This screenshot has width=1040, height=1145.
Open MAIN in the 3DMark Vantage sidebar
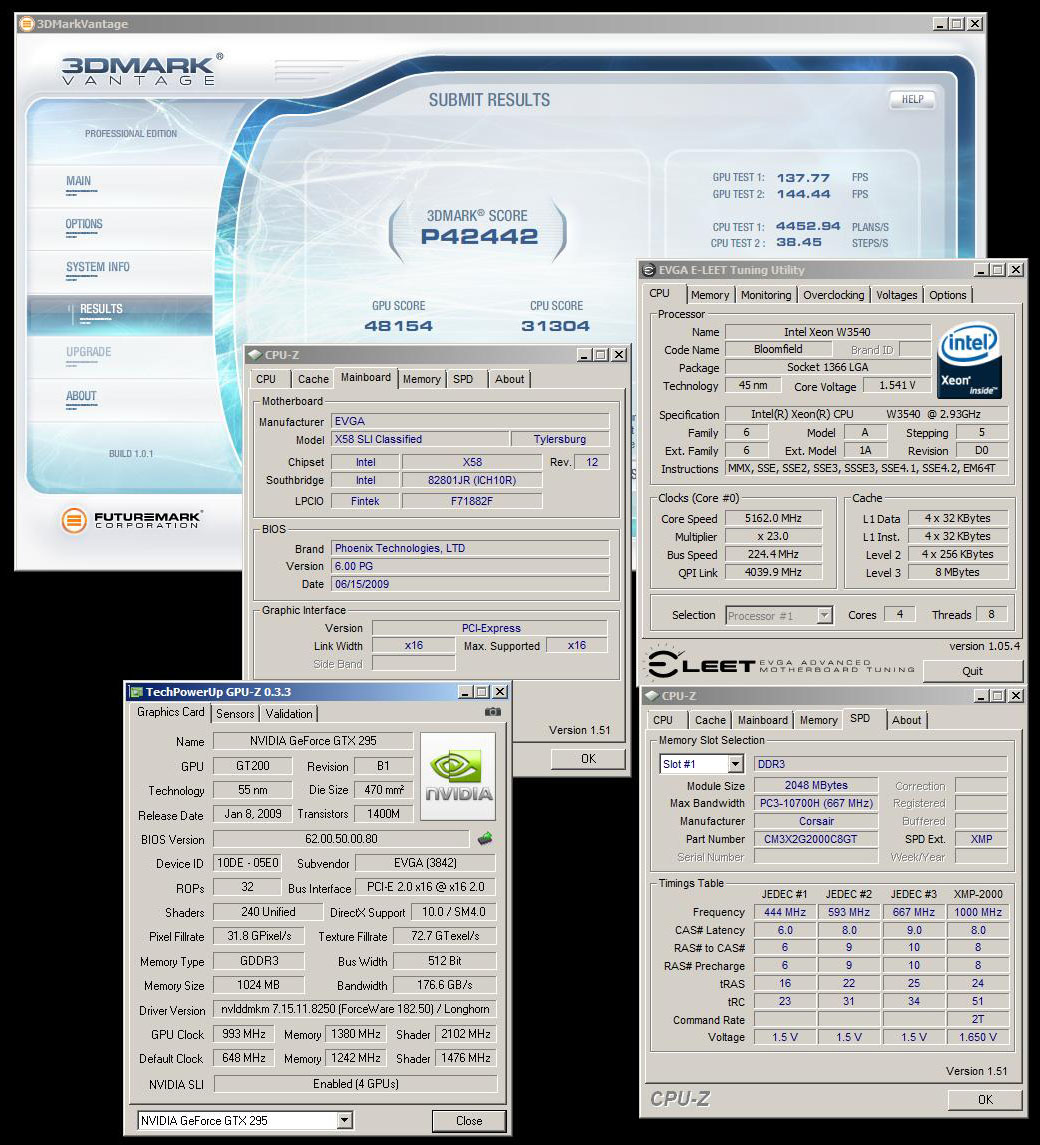click(79, 181)
